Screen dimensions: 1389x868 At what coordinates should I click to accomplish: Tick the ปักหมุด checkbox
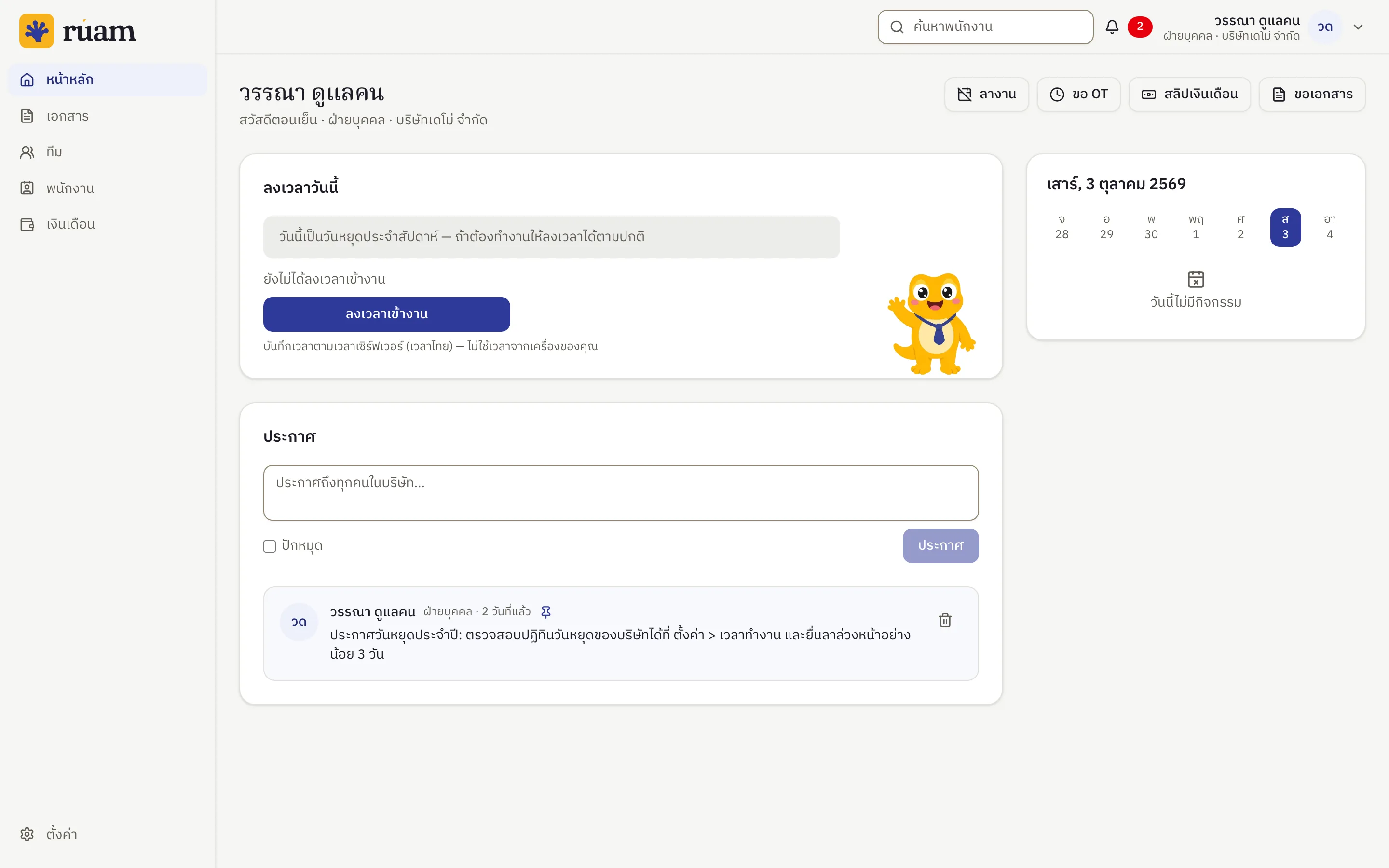270,546
